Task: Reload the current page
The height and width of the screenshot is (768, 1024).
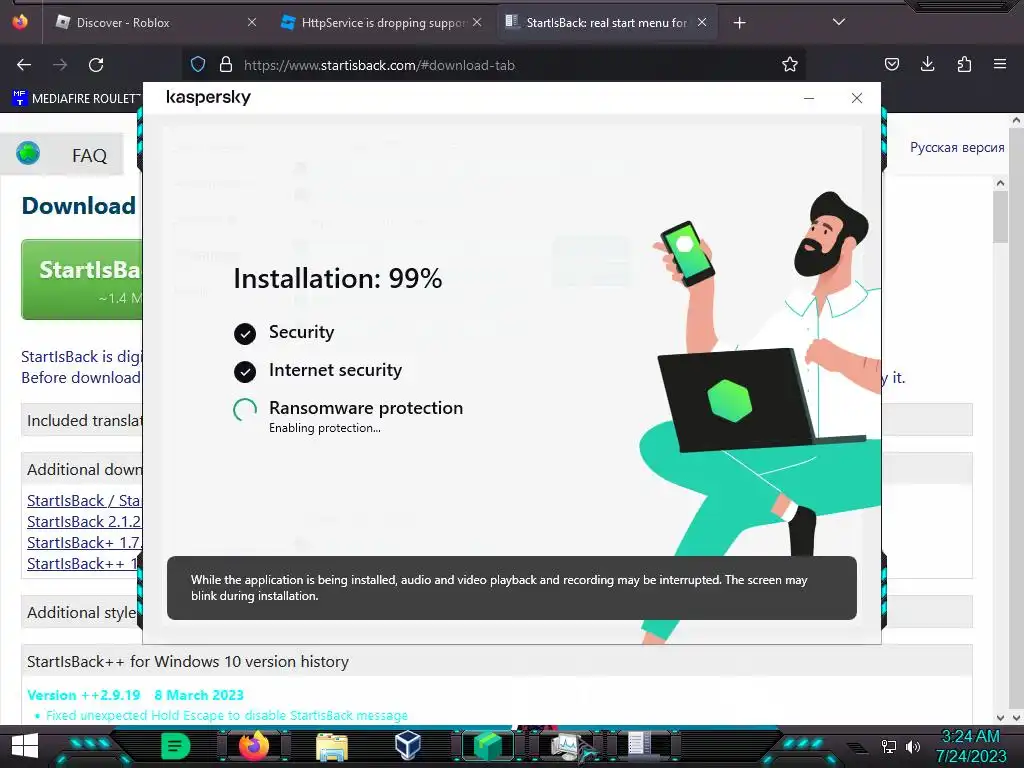Action: click(96, 65)
